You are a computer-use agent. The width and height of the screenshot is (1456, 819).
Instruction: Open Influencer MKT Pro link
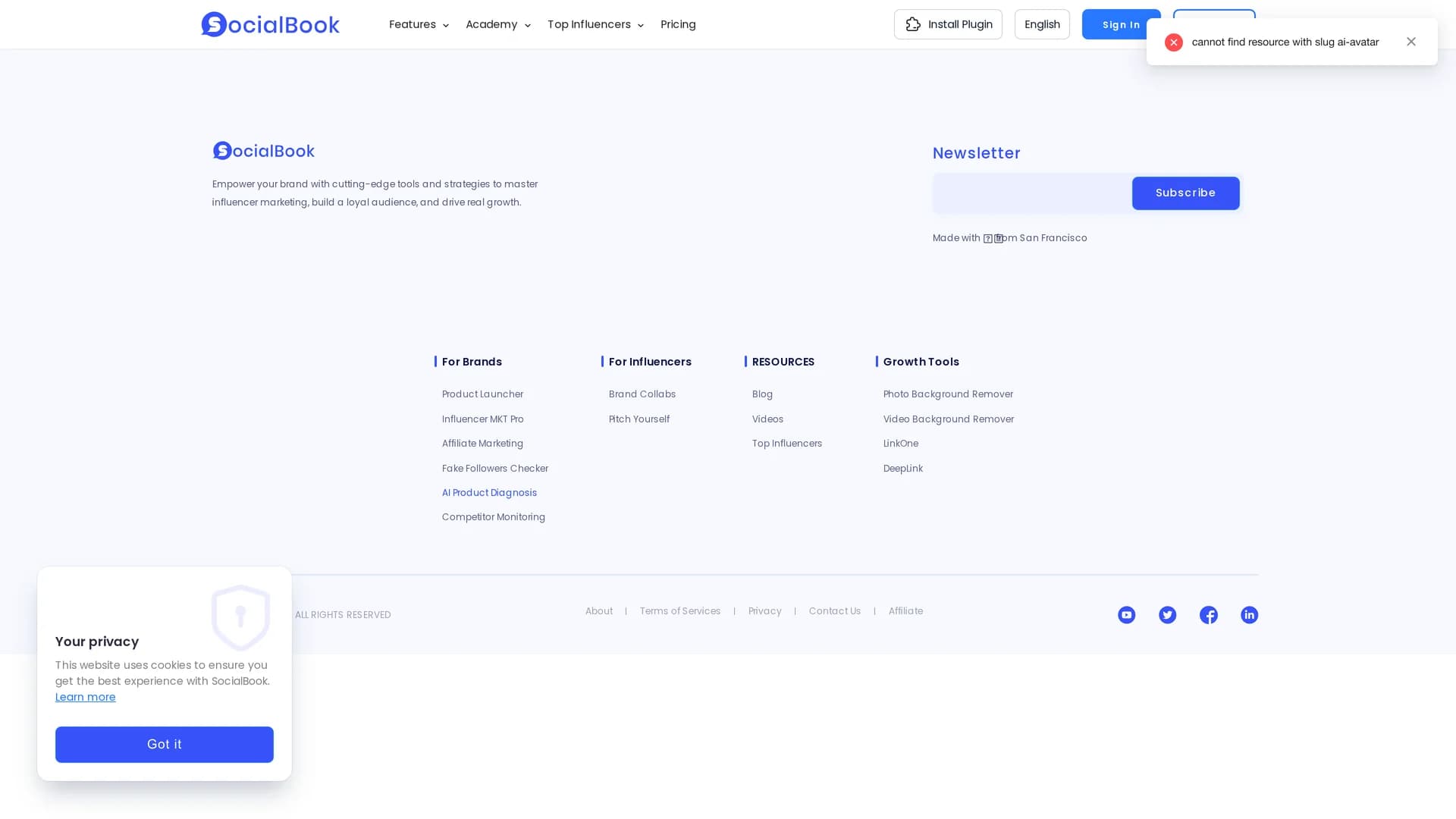coord(483,419)
